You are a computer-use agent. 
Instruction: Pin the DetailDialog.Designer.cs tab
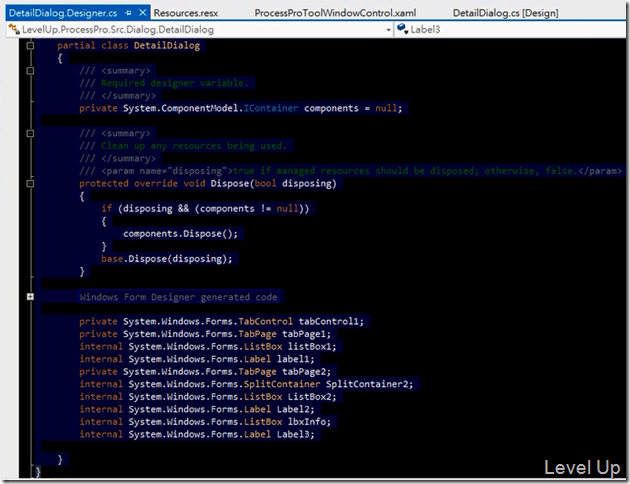128,13
